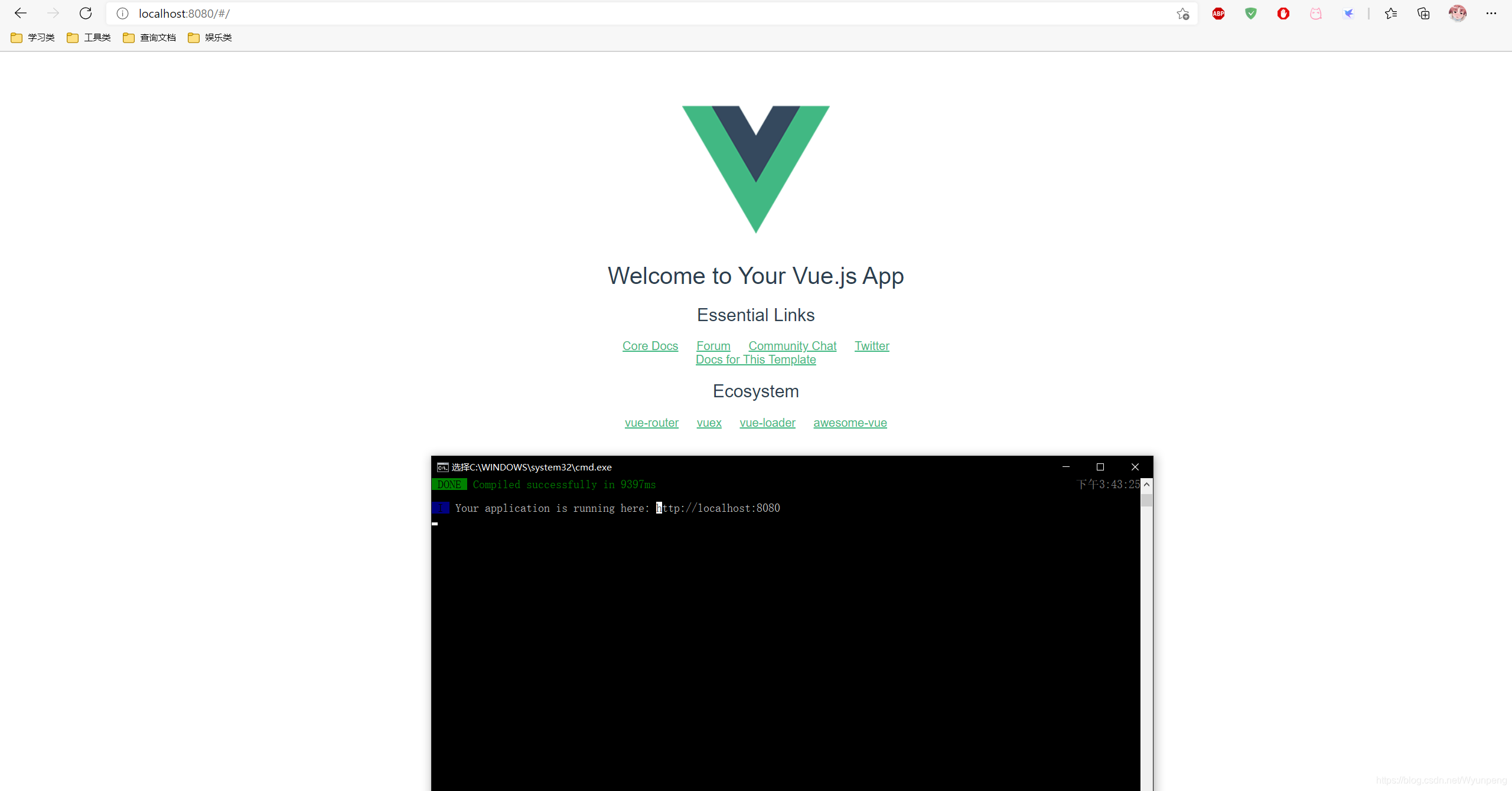1512x791 pixels.
Task: Minimize the cmd.exe window
Action: coord(1066,467)
